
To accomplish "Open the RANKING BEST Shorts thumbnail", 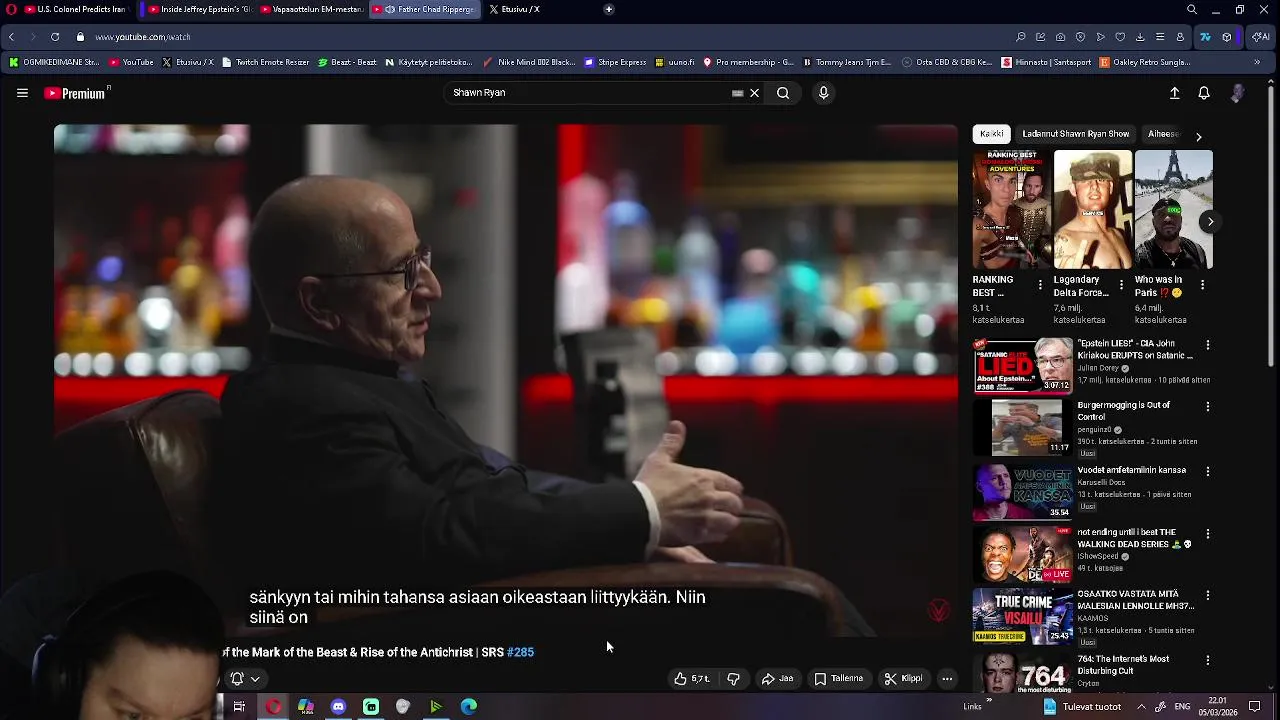I will [x=1012, y=210].
